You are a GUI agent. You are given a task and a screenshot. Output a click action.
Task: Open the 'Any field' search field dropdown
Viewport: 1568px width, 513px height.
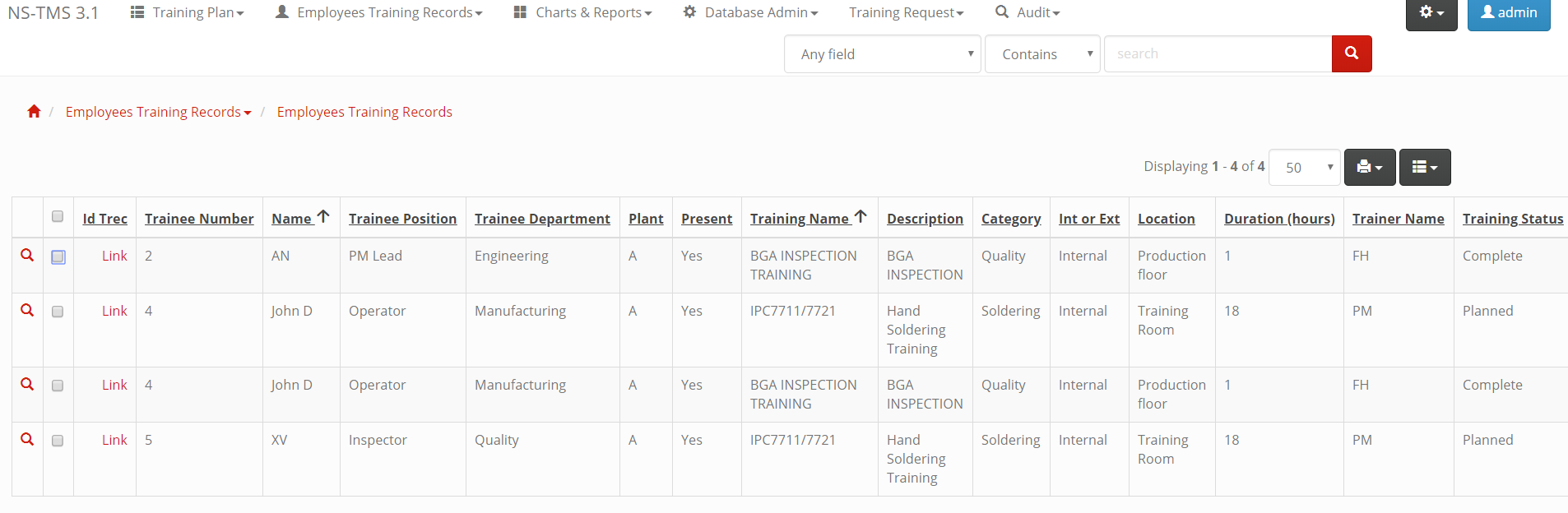882,54
